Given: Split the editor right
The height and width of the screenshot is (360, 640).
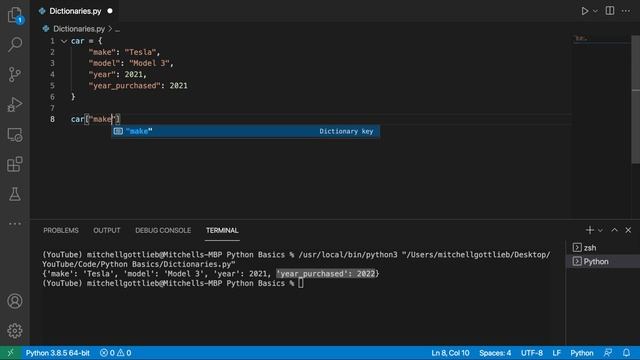Looking at the screenshot, I should pos(610,11).
